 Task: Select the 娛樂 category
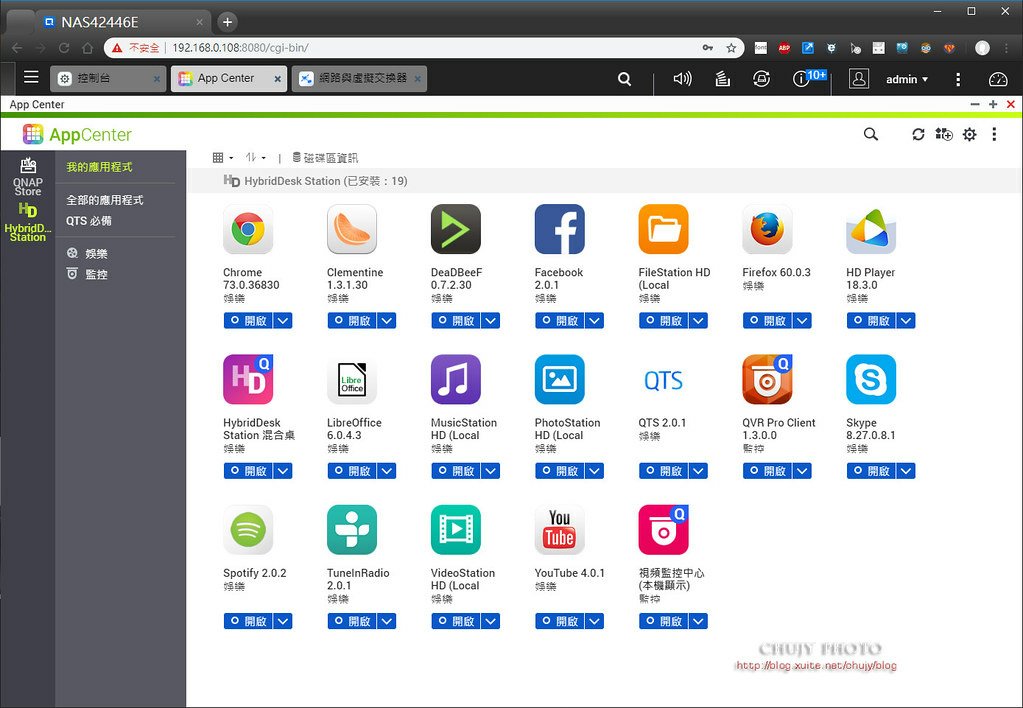tap(87, 253)
